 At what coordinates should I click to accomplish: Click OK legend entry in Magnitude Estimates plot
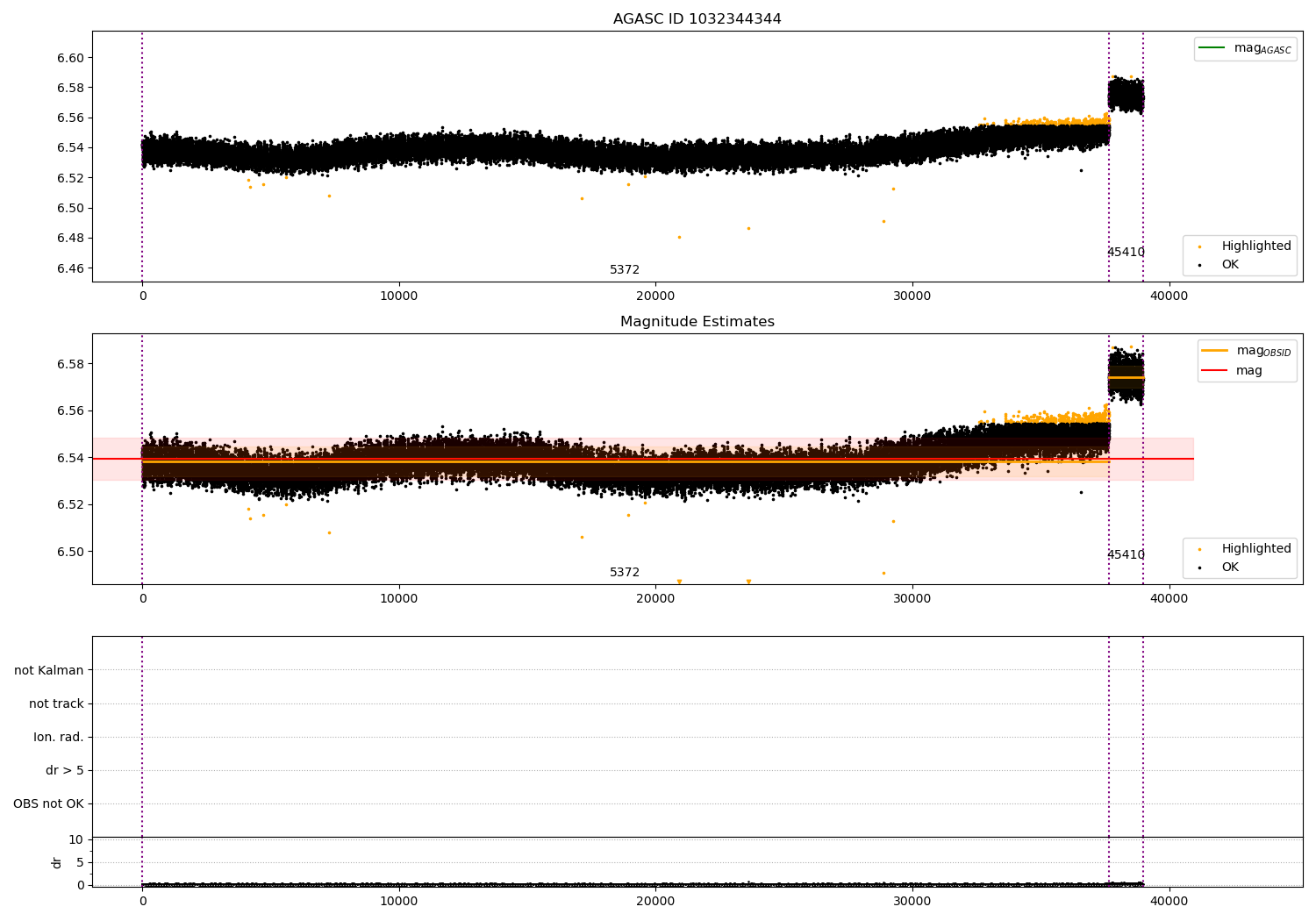click(x=1230, y=567)
